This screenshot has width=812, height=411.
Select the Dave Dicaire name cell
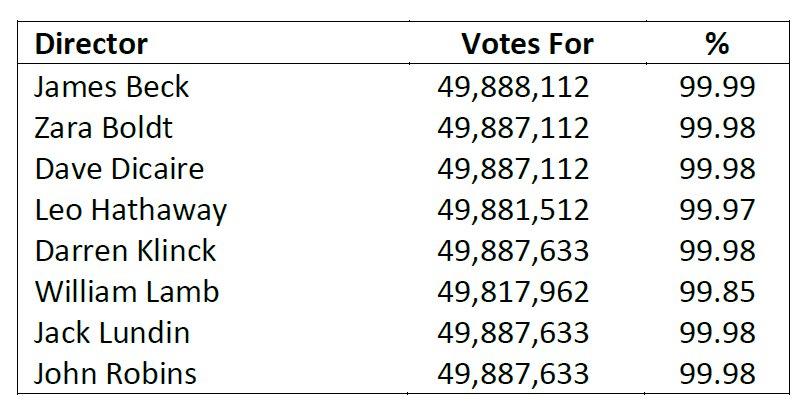point(119,169)
